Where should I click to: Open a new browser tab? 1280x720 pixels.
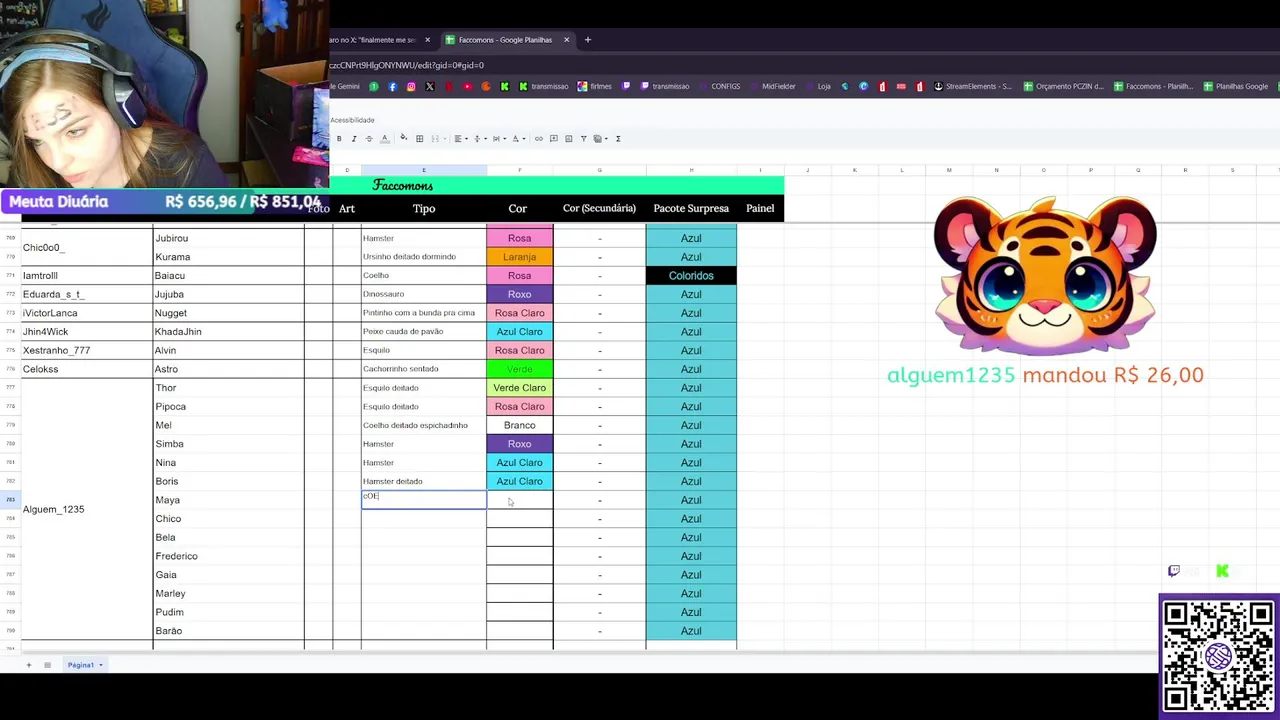588,40
